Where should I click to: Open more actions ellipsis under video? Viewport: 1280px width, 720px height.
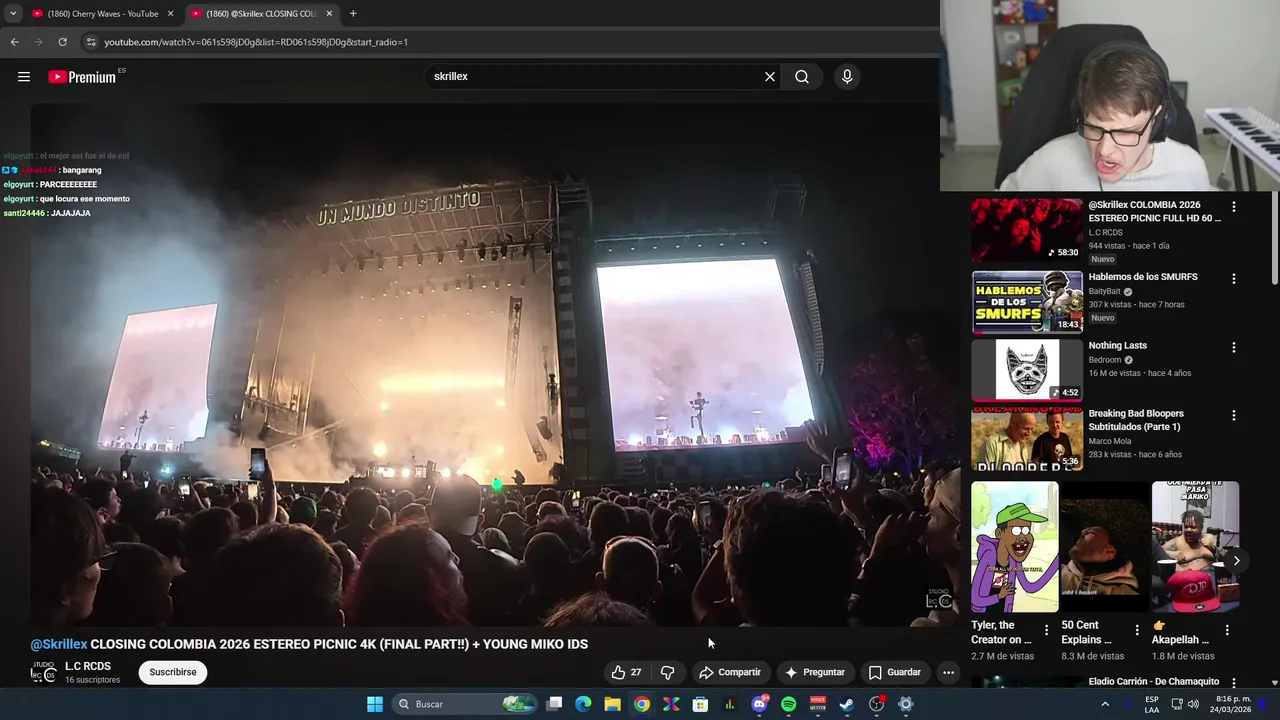[948, 672]
